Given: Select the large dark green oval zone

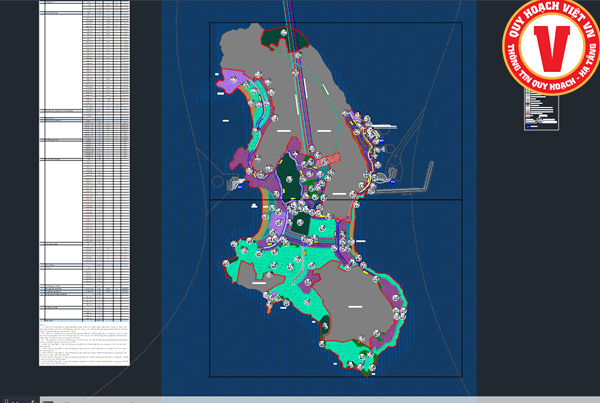Looking at the screenshot, I should pos(288,176).
